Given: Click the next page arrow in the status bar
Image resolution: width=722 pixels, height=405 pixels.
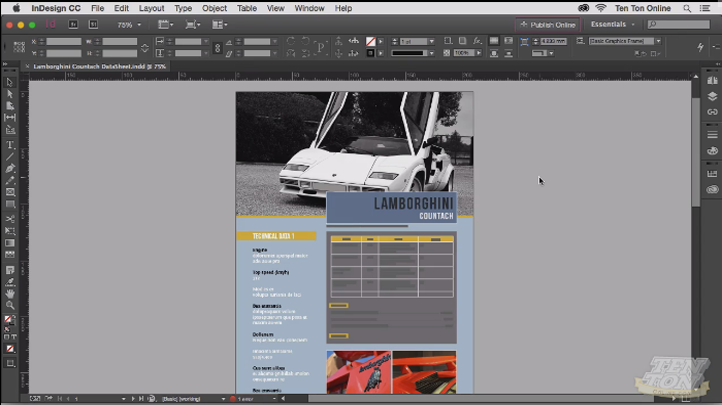Looking at the screenshot, I should 133,399.
